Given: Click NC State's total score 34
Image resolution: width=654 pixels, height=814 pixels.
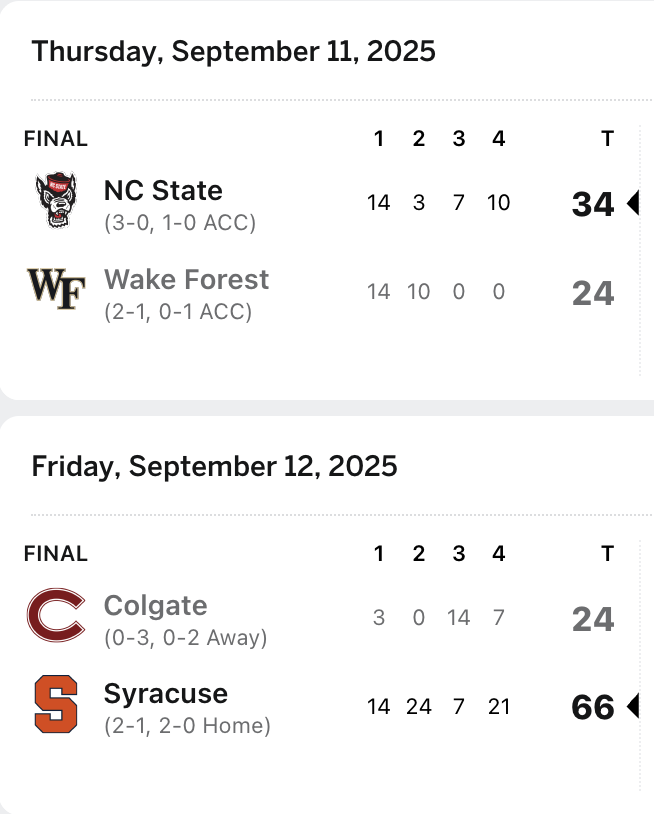Looking at the screenshot, I should point(592,204).
